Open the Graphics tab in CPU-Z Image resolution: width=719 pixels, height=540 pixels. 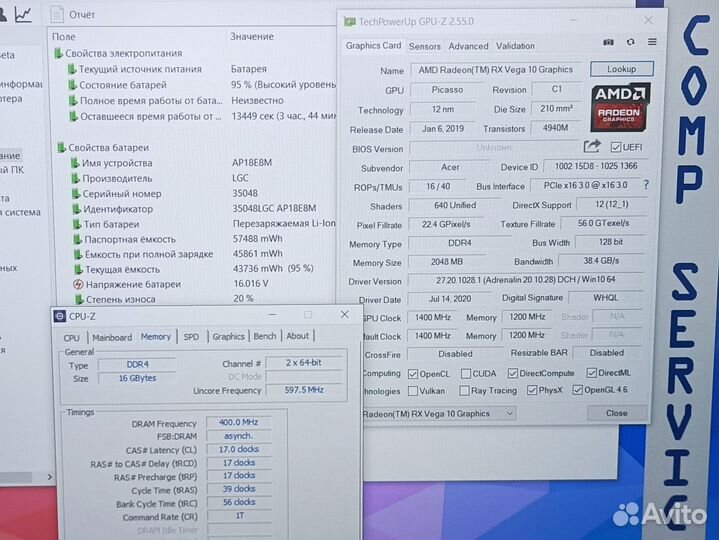228,336
